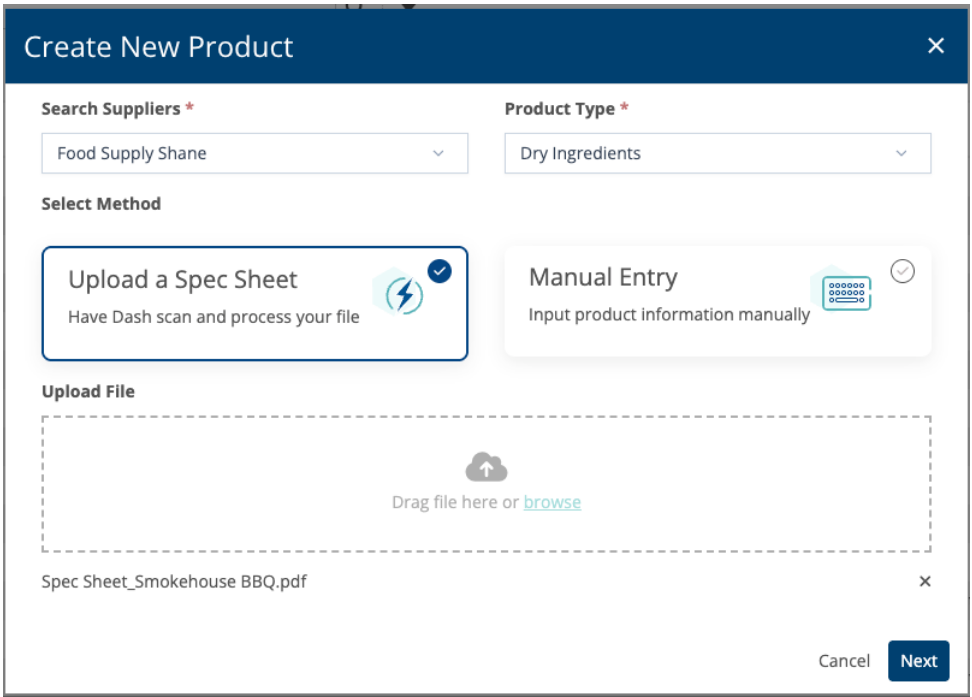Click the chevron arrow in Search Suppliers field
Image resolution: width=972 pixels, height=697 pixels.
pos(438,154)
